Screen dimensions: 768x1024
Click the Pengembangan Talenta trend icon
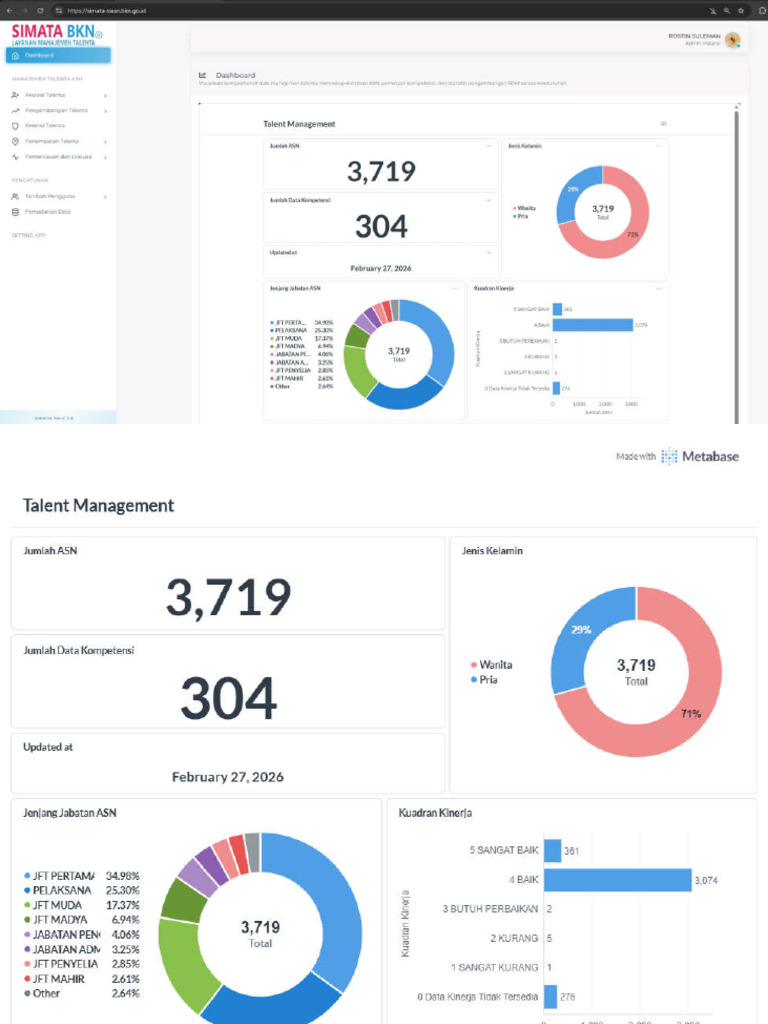tap(15, 110)
